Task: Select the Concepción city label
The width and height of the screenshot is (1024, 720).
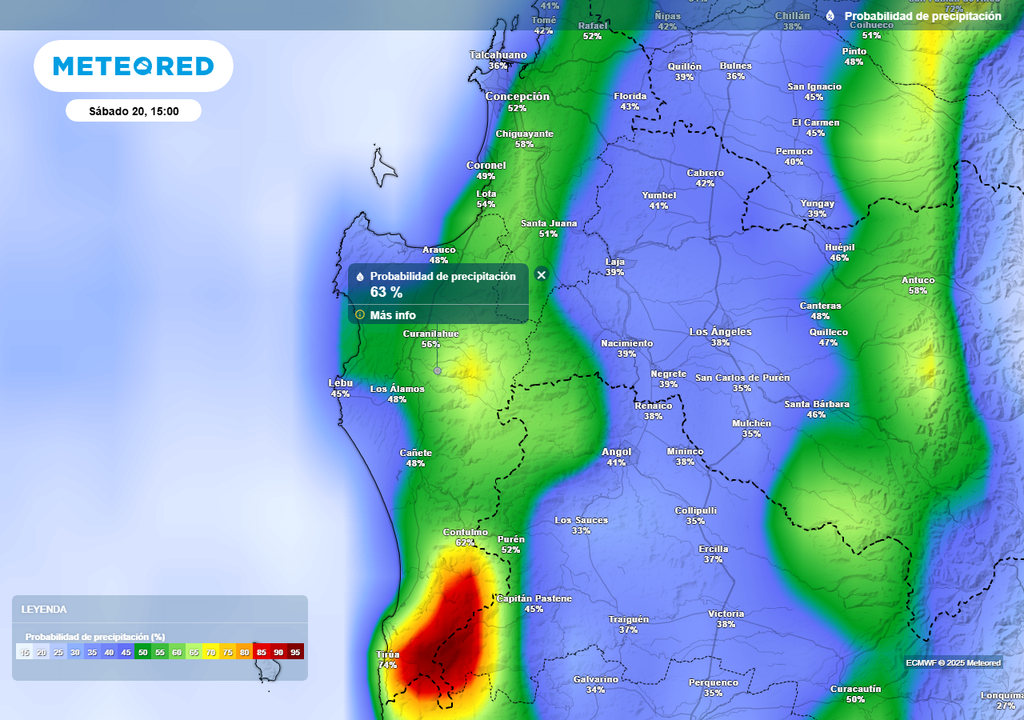Action: (x=517, y=97)
